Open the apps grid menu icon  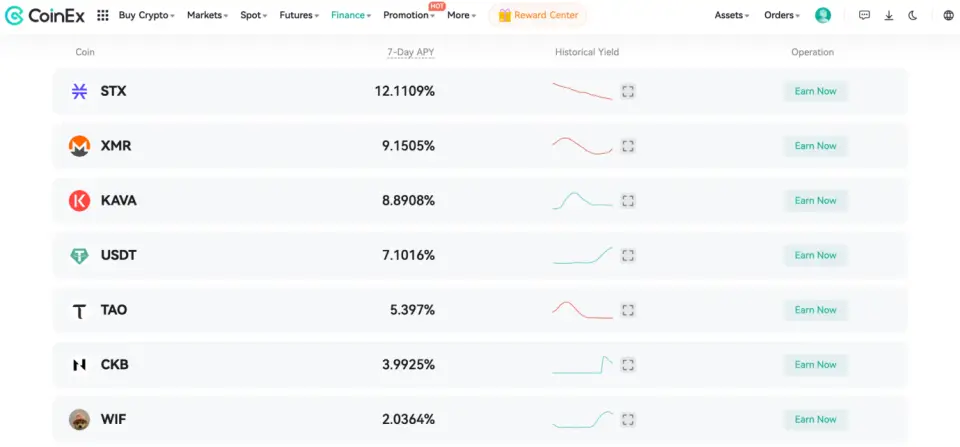[x=103, y=15]
